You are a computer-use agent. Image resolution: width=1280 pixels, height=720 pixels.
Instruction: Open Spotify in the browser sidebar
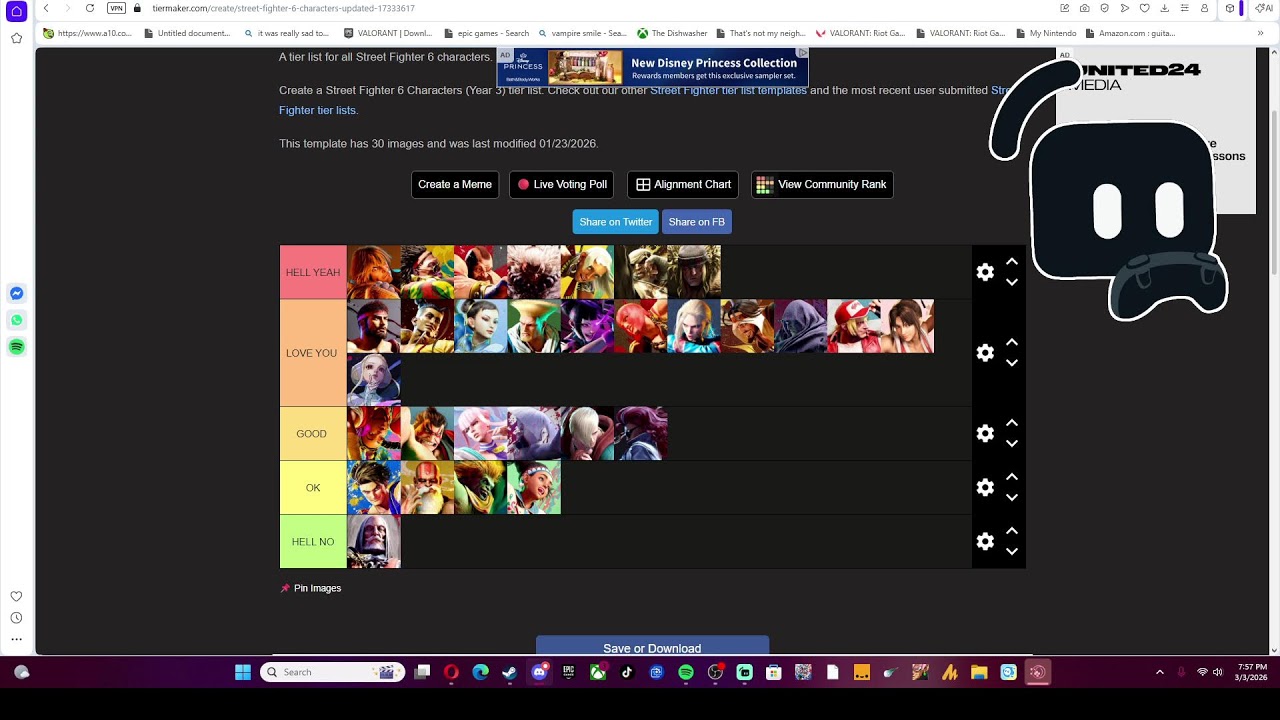tap(16, 347)
